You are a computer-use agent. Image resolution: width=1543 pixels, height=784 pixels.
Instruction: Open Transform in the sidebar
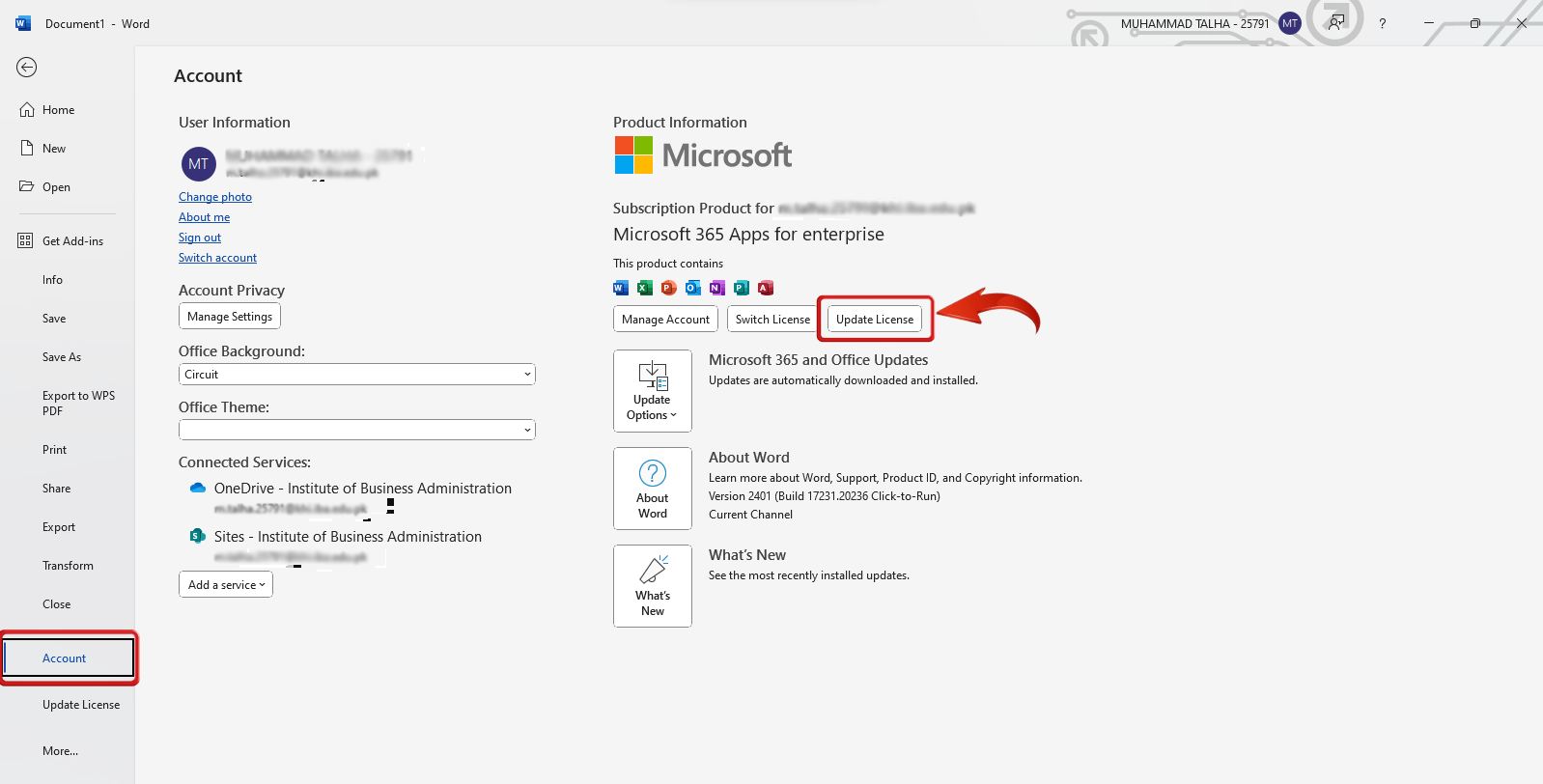pyautogui.click(x=67, y=566)
